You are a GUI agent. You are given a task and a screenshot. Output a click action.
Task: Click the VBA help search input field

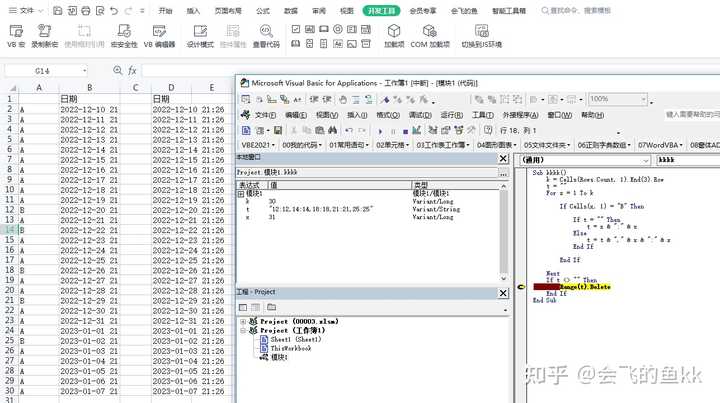tap(692, 115)
